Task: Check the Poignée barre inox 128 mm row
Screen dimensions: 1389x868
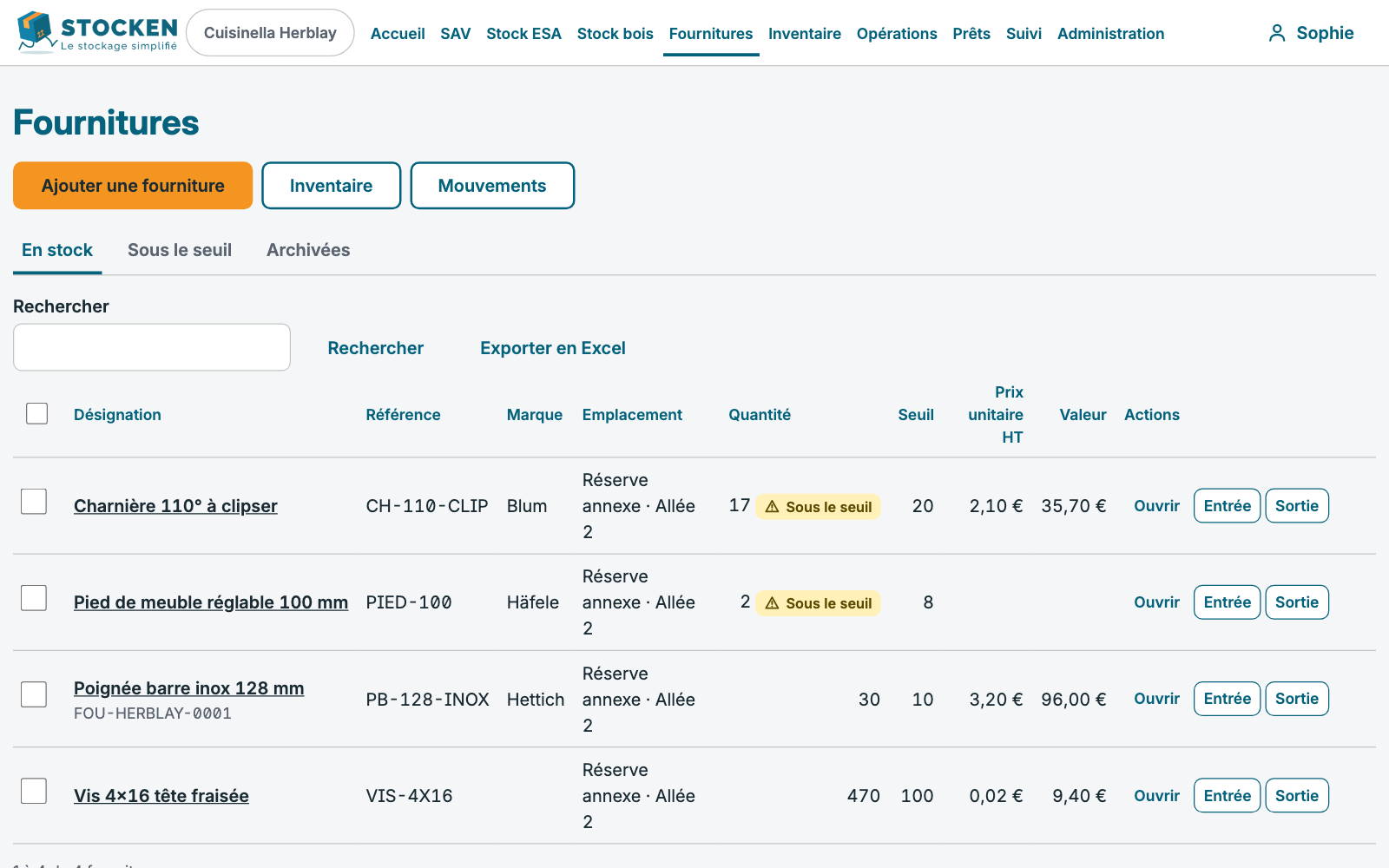Action: point(34,694)
